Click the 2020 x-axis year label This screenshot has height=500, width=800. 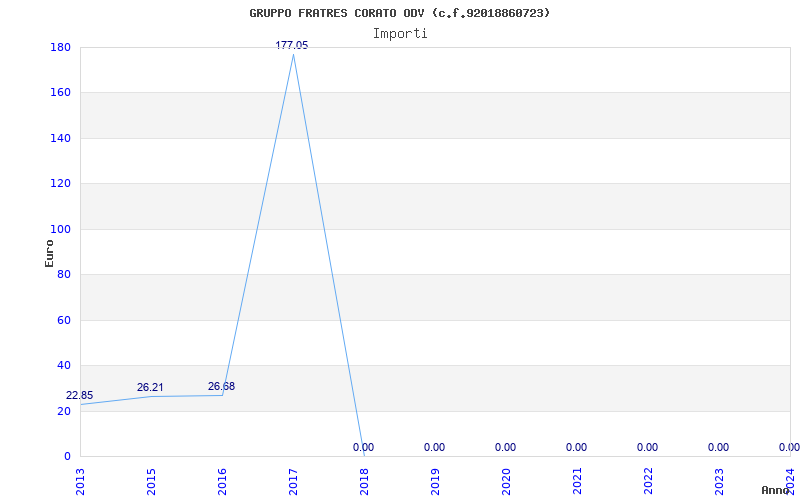506,482
